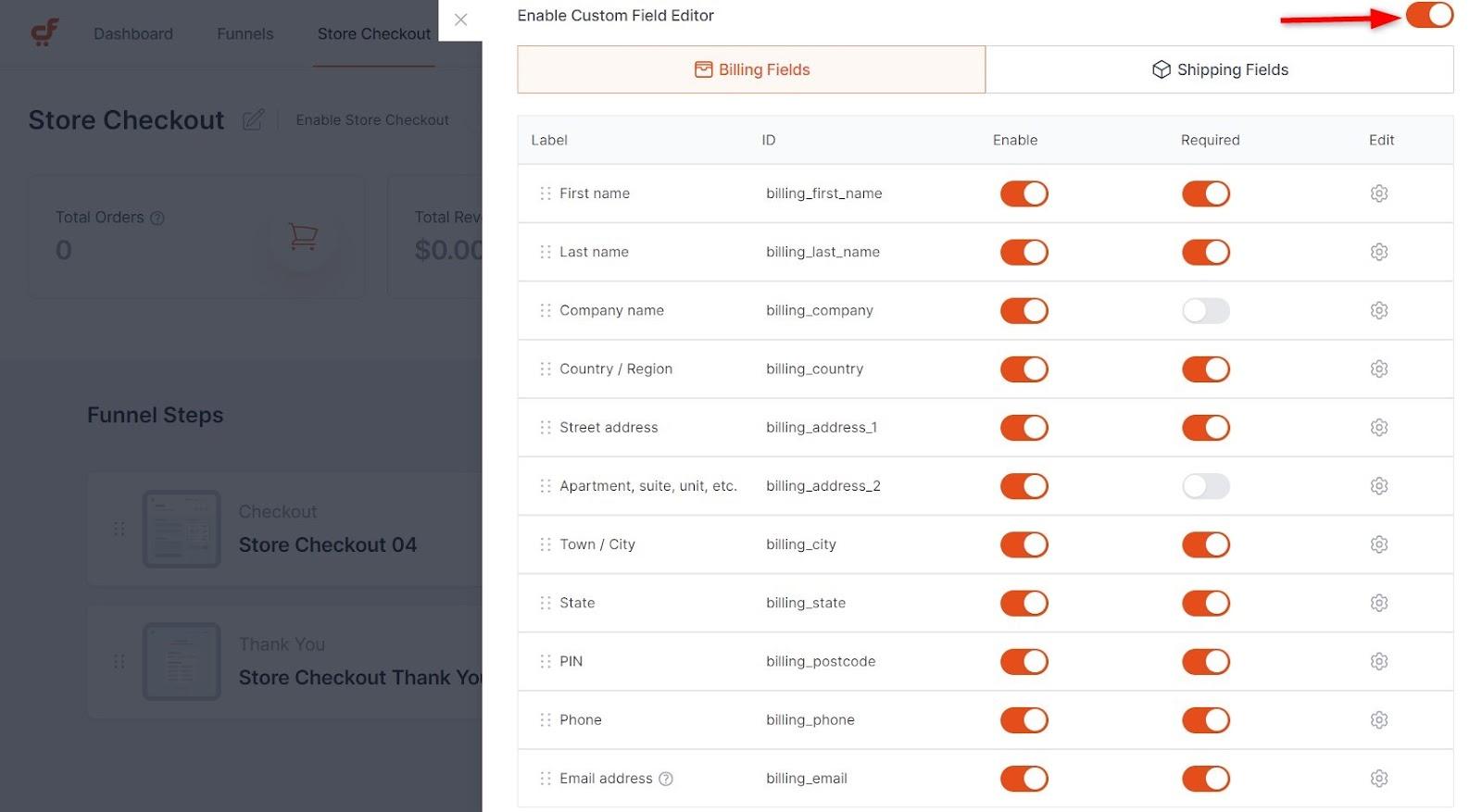Disable the Phone field toggle
Screen dimensions: 1482x812
[1024, 719]
